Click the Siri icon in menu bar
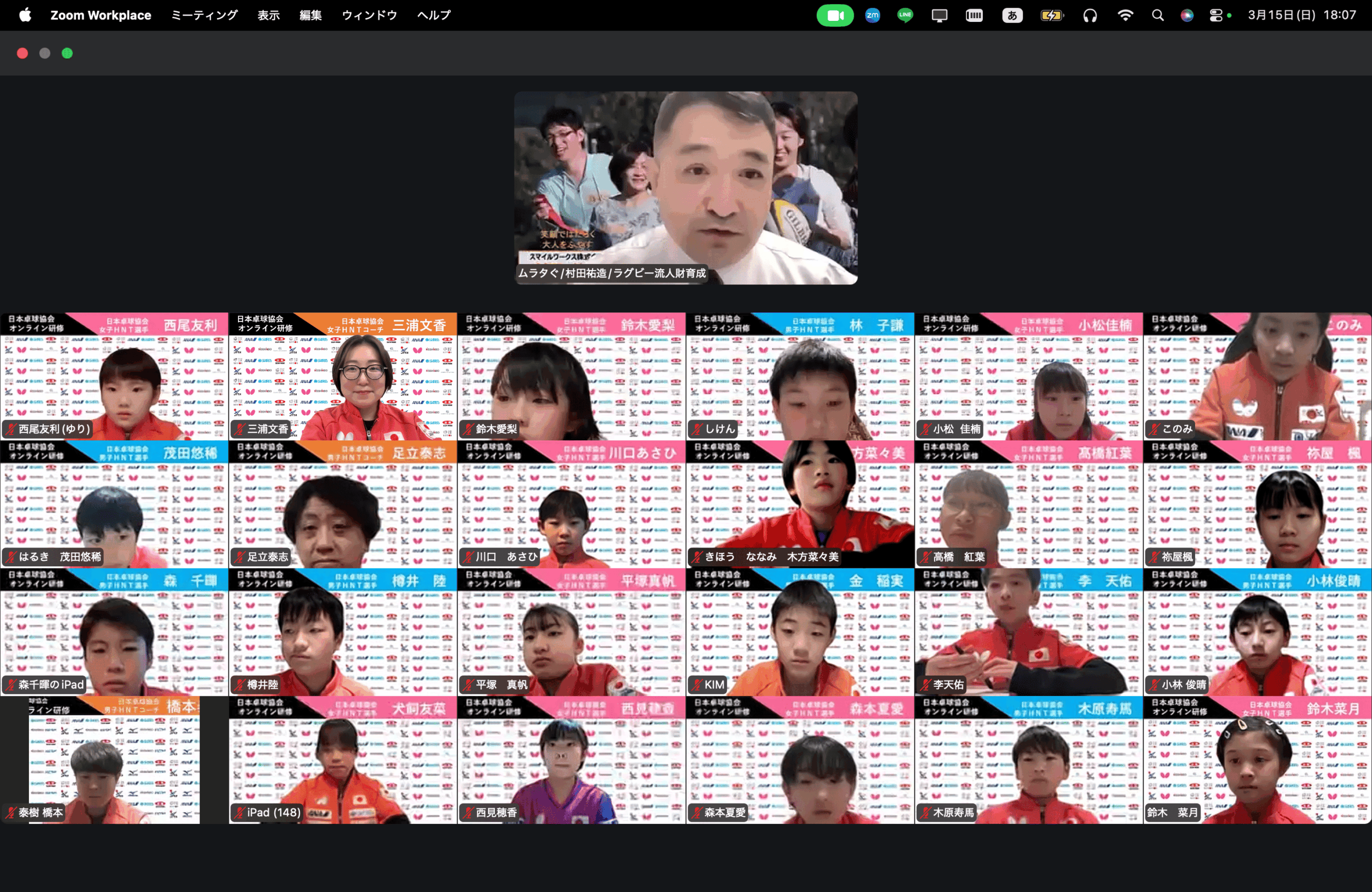The height and width of the screenshot is (892, 1372). click(x=1187, y=16)
